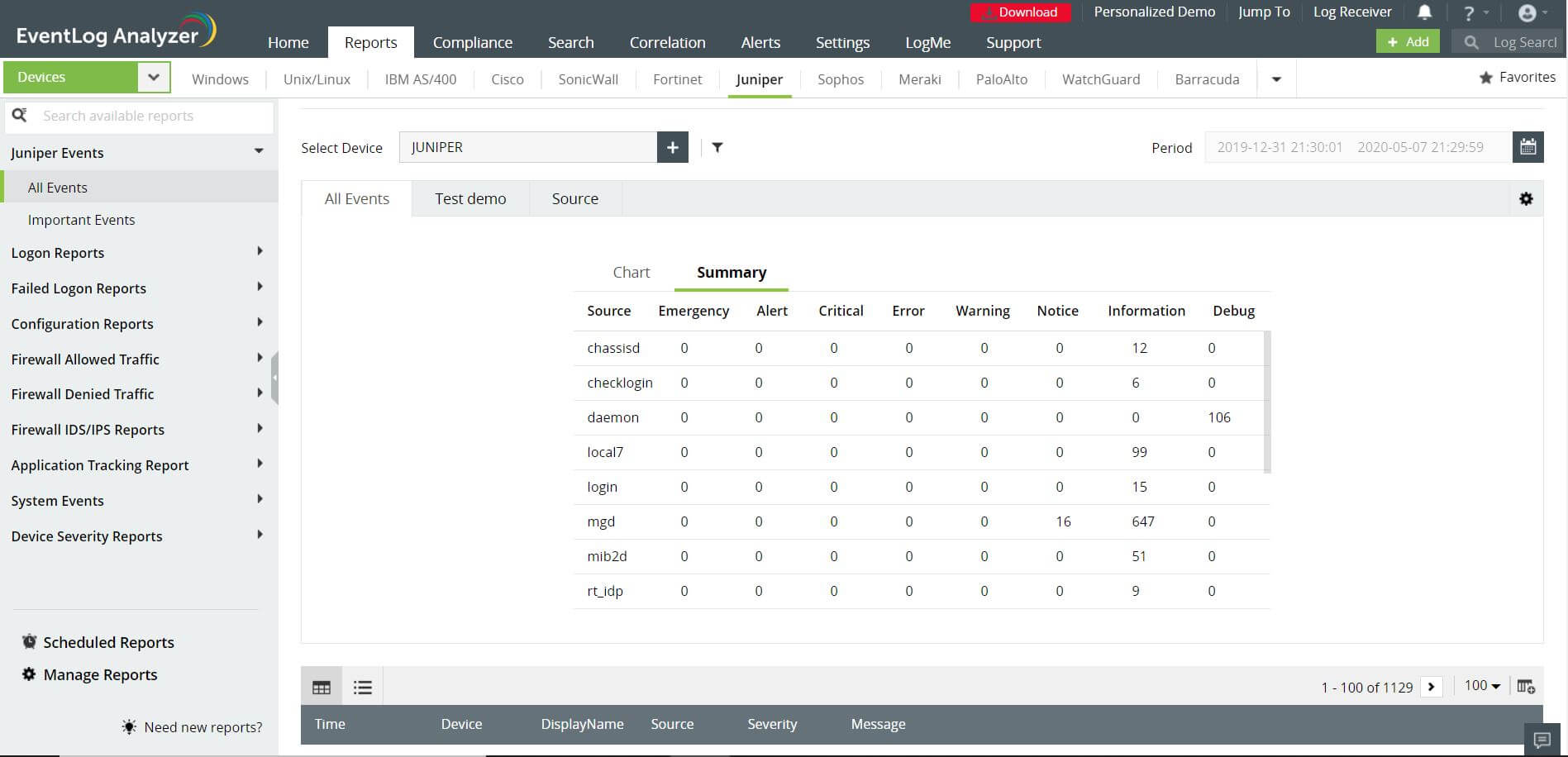This screenshot has height=757, width=1568.
Task: Open the Settings tab
Action: [x=842, y=42]
